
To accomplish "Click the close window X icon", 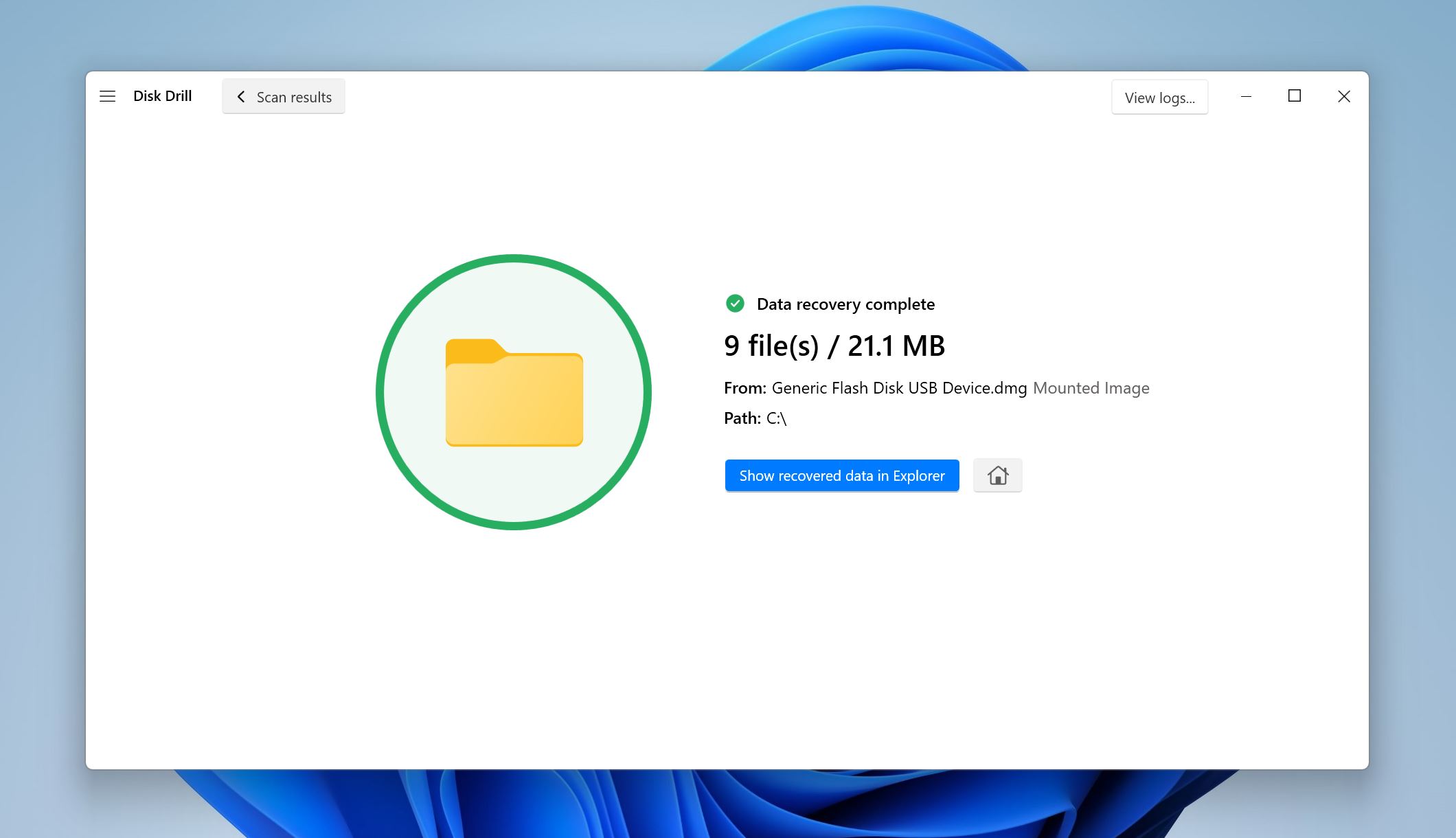I will (x=1344, y=96).
